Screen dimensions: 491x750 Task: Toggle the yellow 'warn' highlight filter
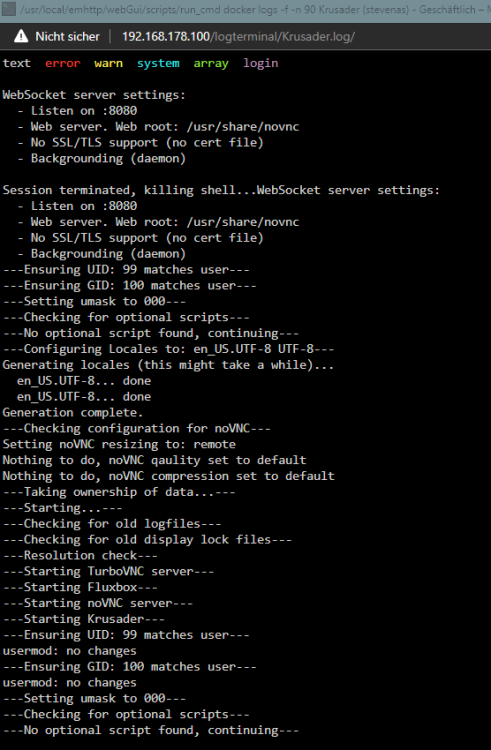[x=109, y=63]
